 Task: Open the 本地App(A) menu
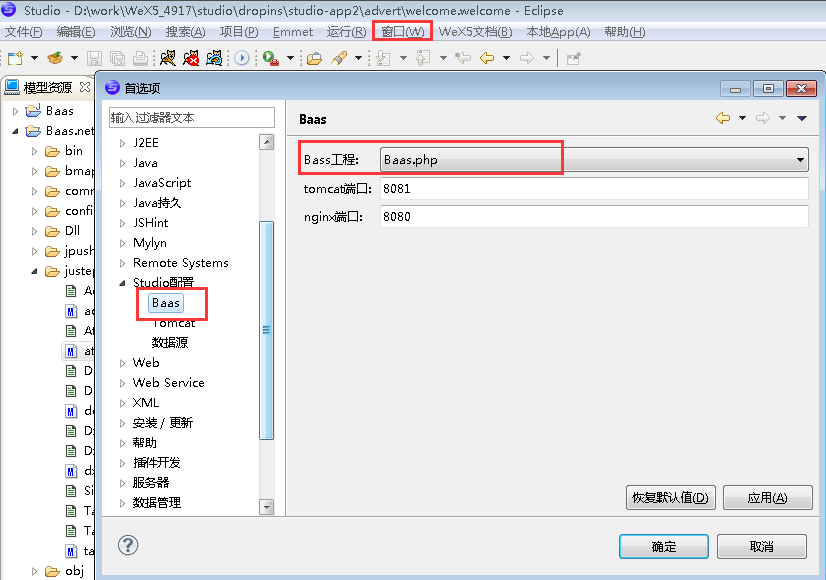tap(558, 32)
